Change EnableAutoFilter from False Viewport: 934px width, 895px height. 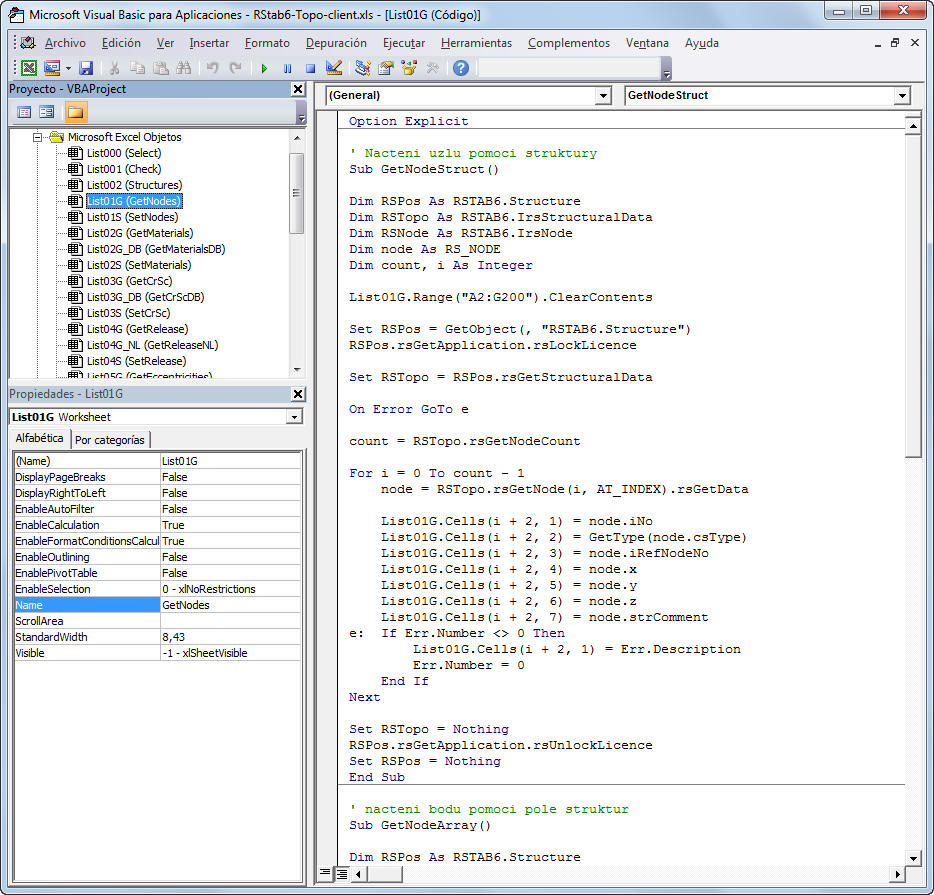click(230, 509)
